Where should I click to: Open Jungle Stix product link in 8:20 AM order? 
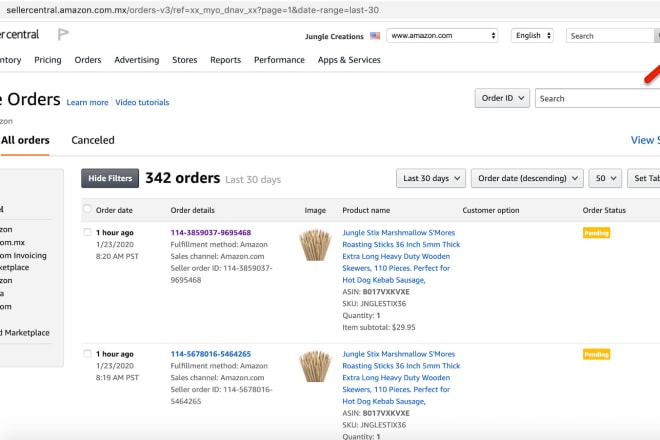[x=401, y=256]
